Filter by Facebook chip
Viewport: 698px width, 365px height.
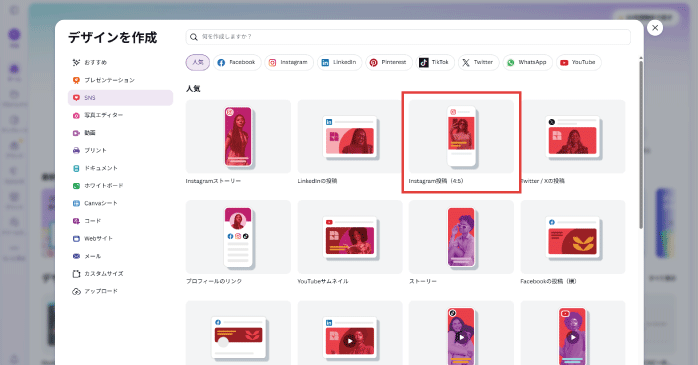[x=237, y=62]
